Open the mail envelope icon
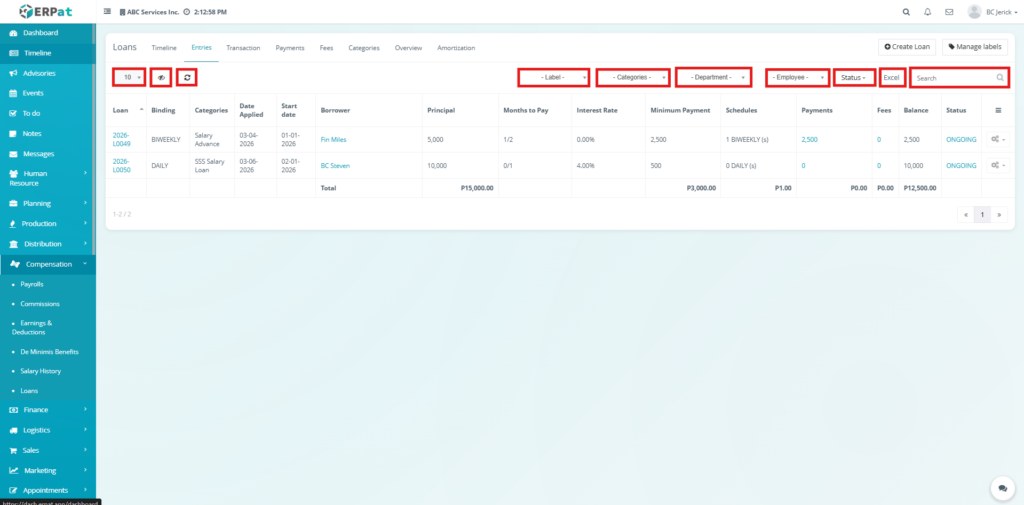 [948, 12]
